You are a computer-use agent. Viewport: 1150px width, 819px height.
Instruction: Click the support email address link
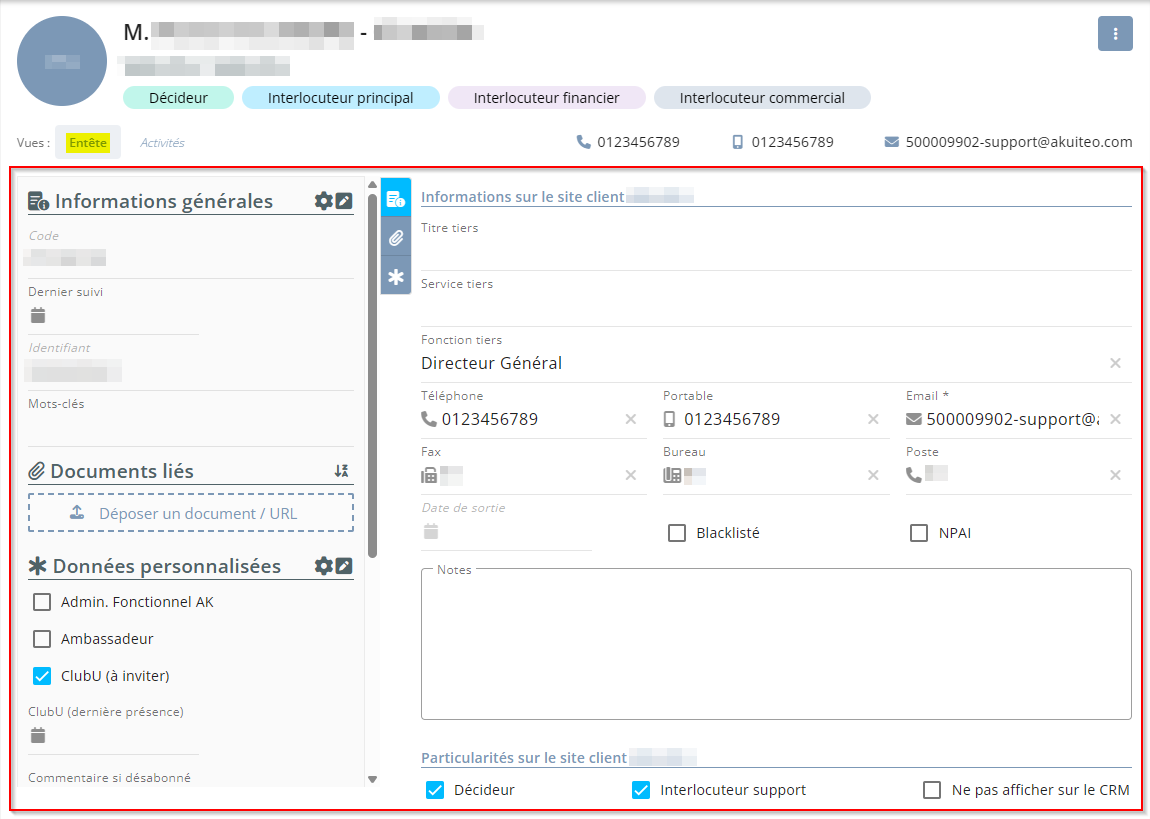click(1018, 142)
